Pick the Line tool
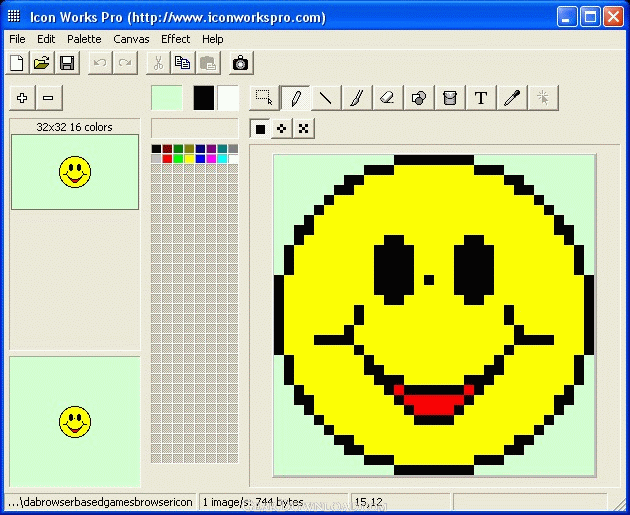The image size is (630, 515). tap(326, 98)
